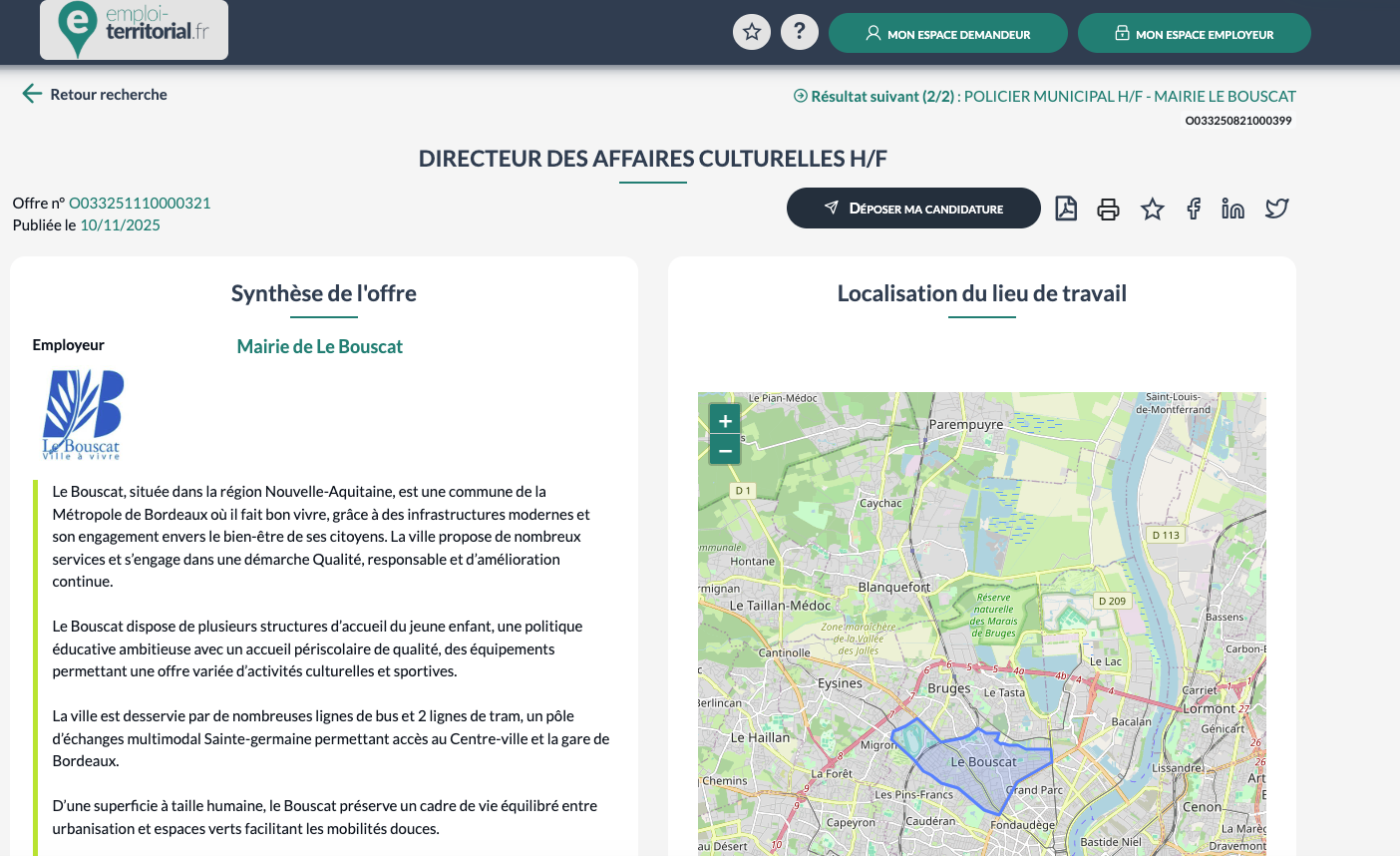The height and width of the screenshot is (856, 1400).
Task: Open Mon Espace Employeur
Action: tap(1194, 33)
